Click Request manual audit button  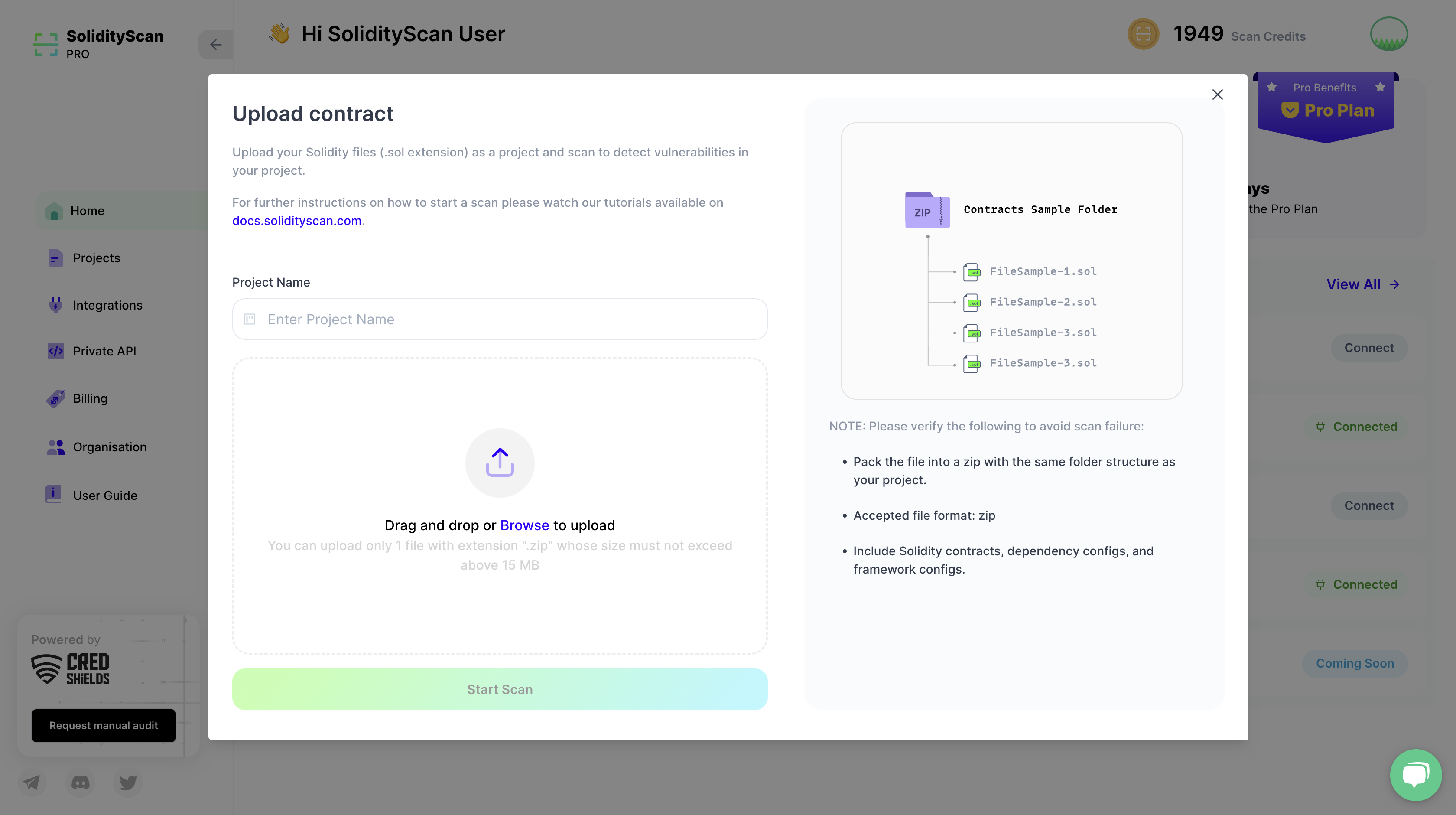coord(104,725)
